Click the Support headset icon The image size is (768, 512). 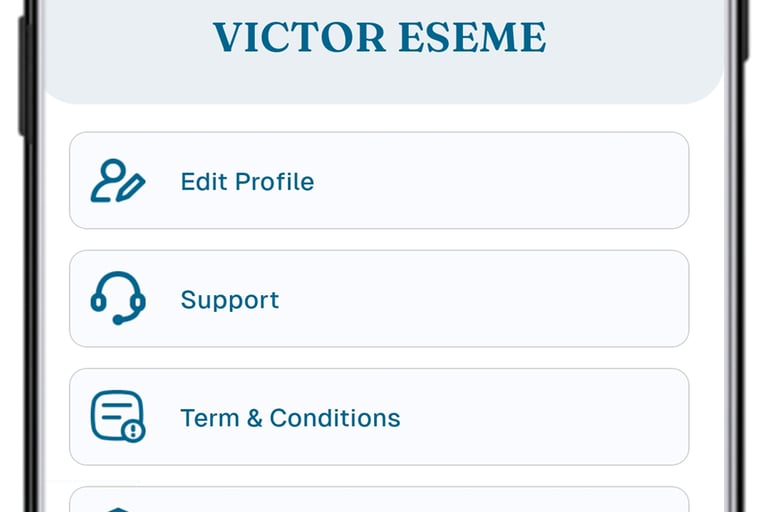pyautogui.click(x=117, y=299)
